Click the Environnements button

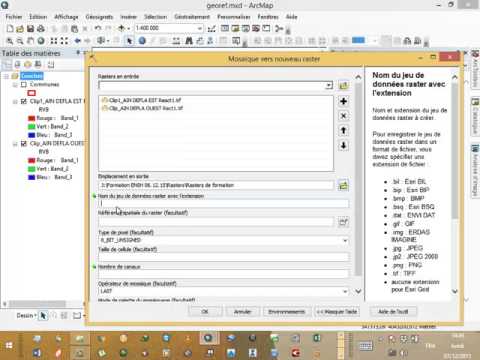(x=287, y=312)
